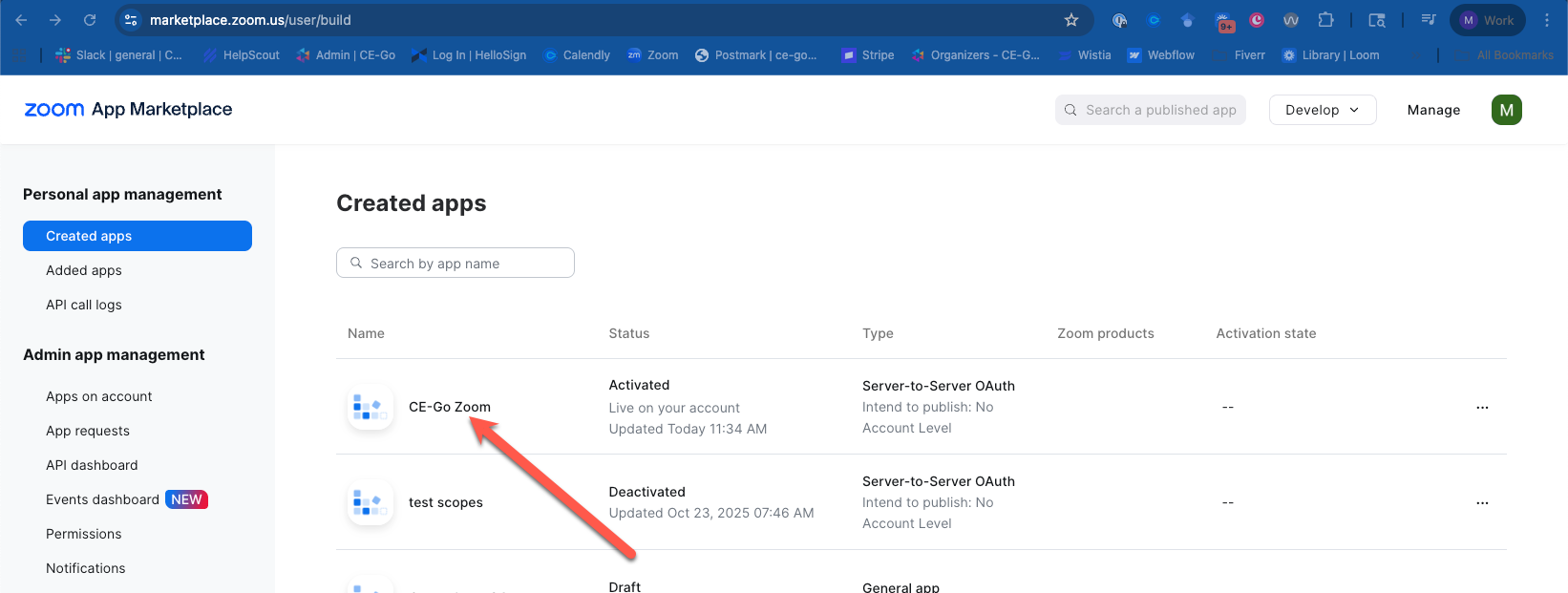This screenshot has height=593, width=1568.
Task: Select Created apps in sidebar
Action: (x=138, y=236)
